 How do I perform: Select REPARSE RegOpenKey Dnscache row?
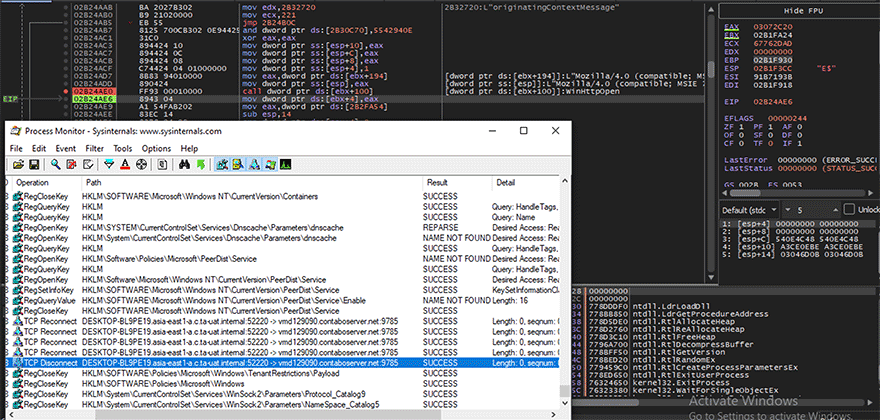[x=283, y=227]
